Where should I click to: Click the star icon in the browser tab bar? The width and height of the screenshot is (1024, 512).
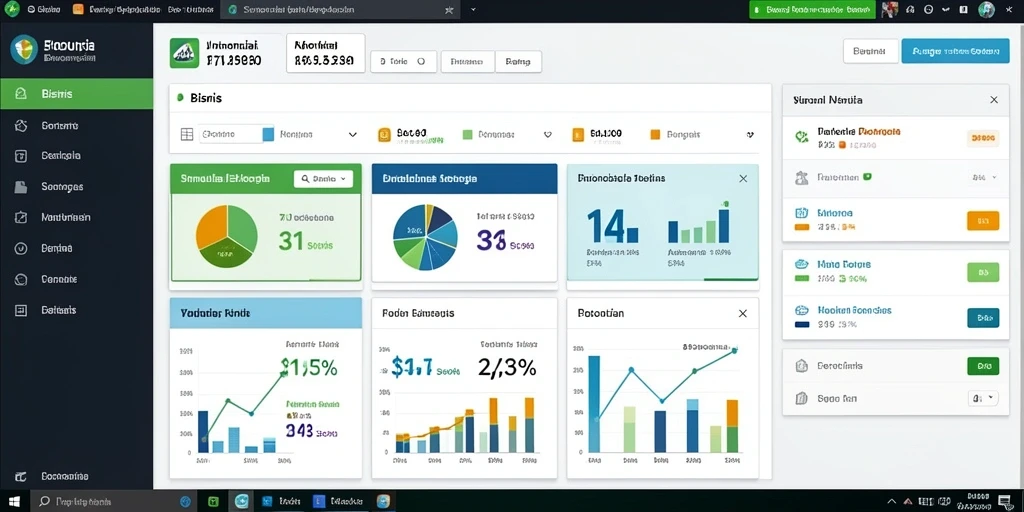448,10
